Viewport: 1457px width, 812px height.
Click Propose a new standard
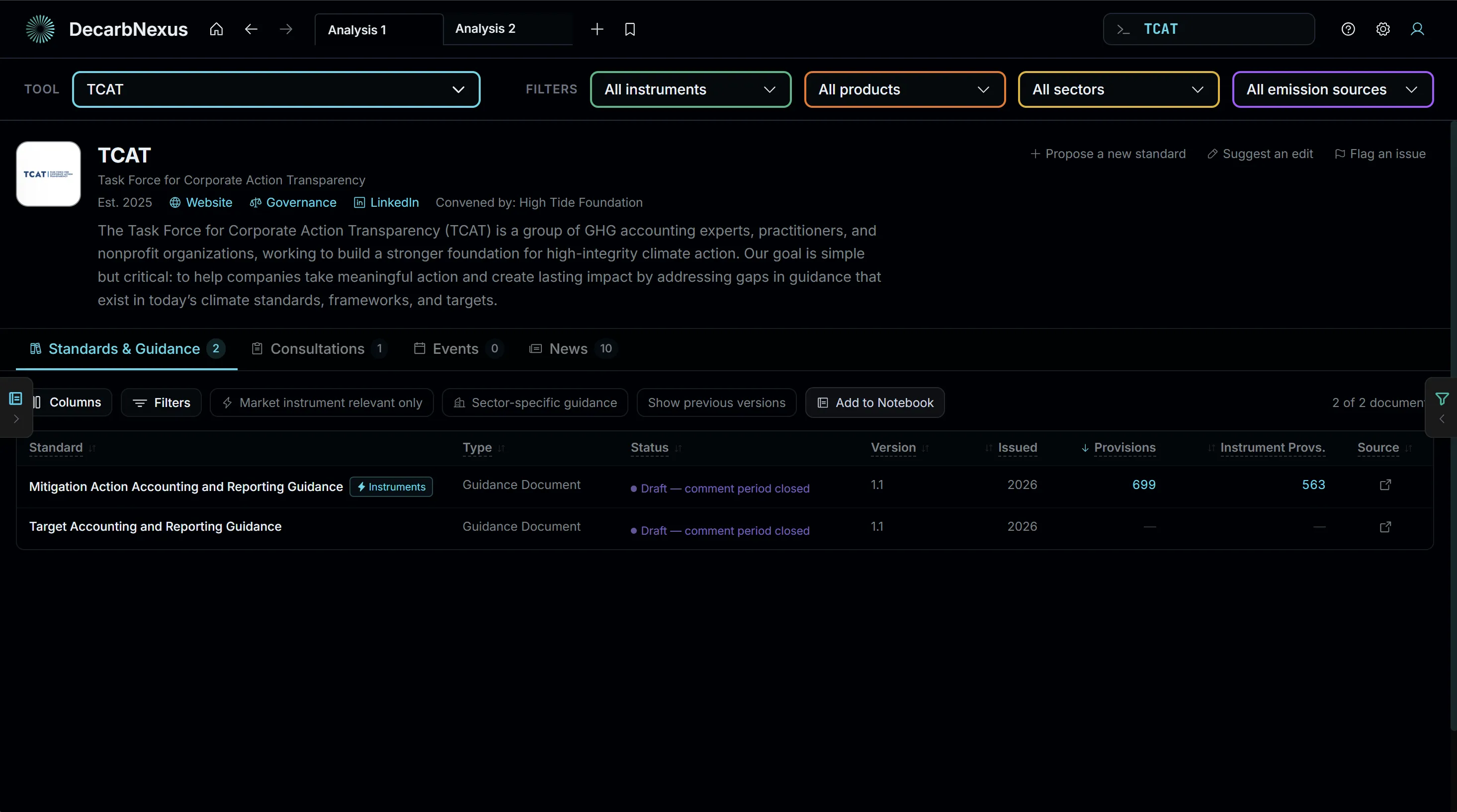point(1108,154)
